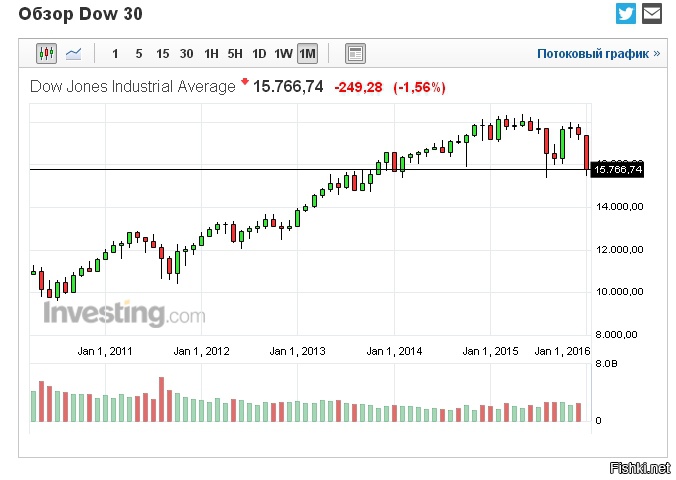The width and height of the screenshot is (676, 480).
Task: Click the Jan 1, 2015 date label
Action: (490, 351)
